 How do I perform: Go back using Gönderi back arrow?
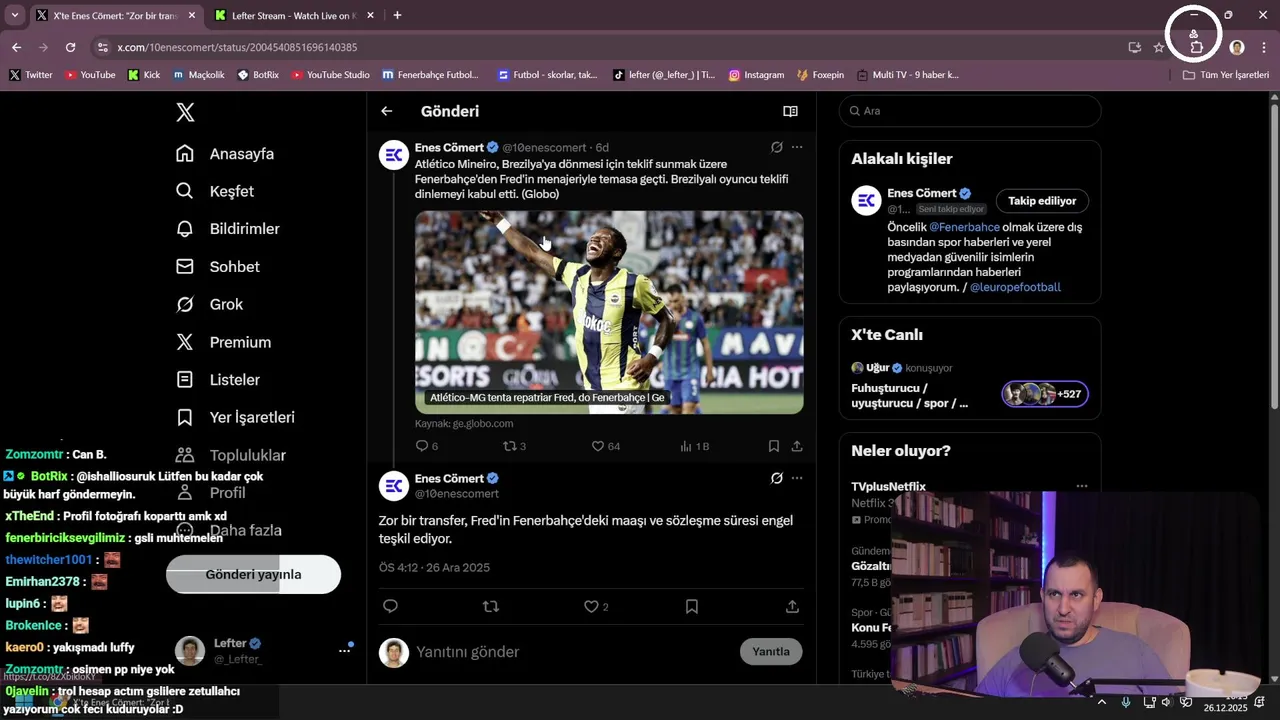pos(387,111)
